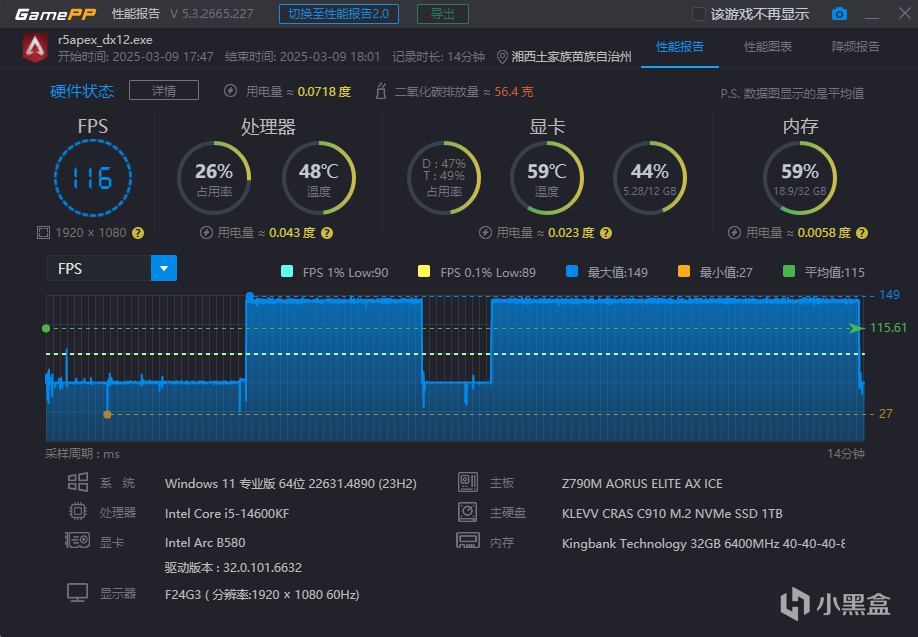918x637 pixels.
Task: Click the GamePP logo
Action: coord(56,14)
